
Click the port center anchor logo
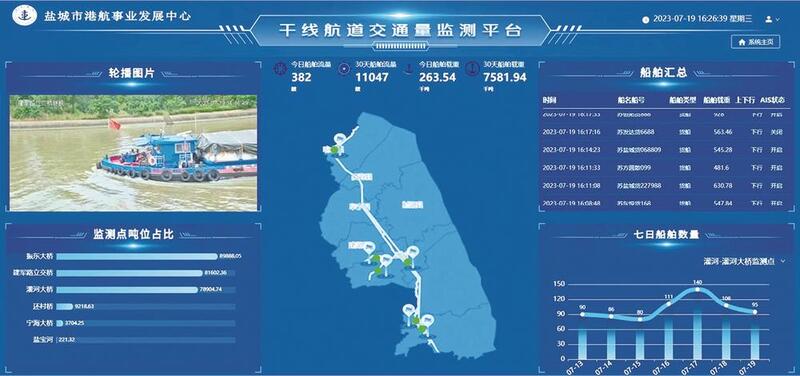pyautogui.click(x=24, y=15)
